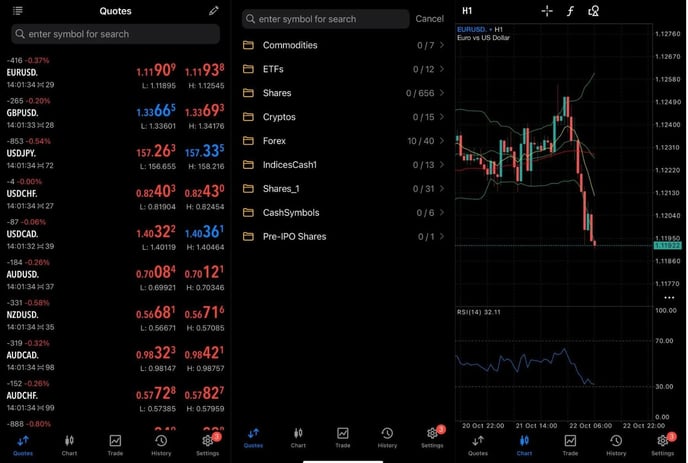688x463 pixels.
Task: Open the indicators (f) icon on chart
Action: pos(570,11)
